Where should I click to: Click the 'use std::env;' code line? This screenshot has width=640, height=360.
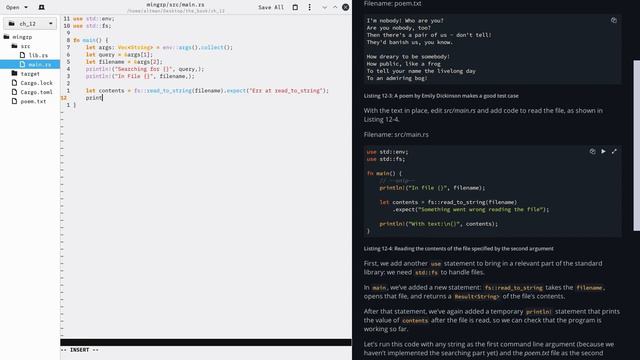coord(94,19)
